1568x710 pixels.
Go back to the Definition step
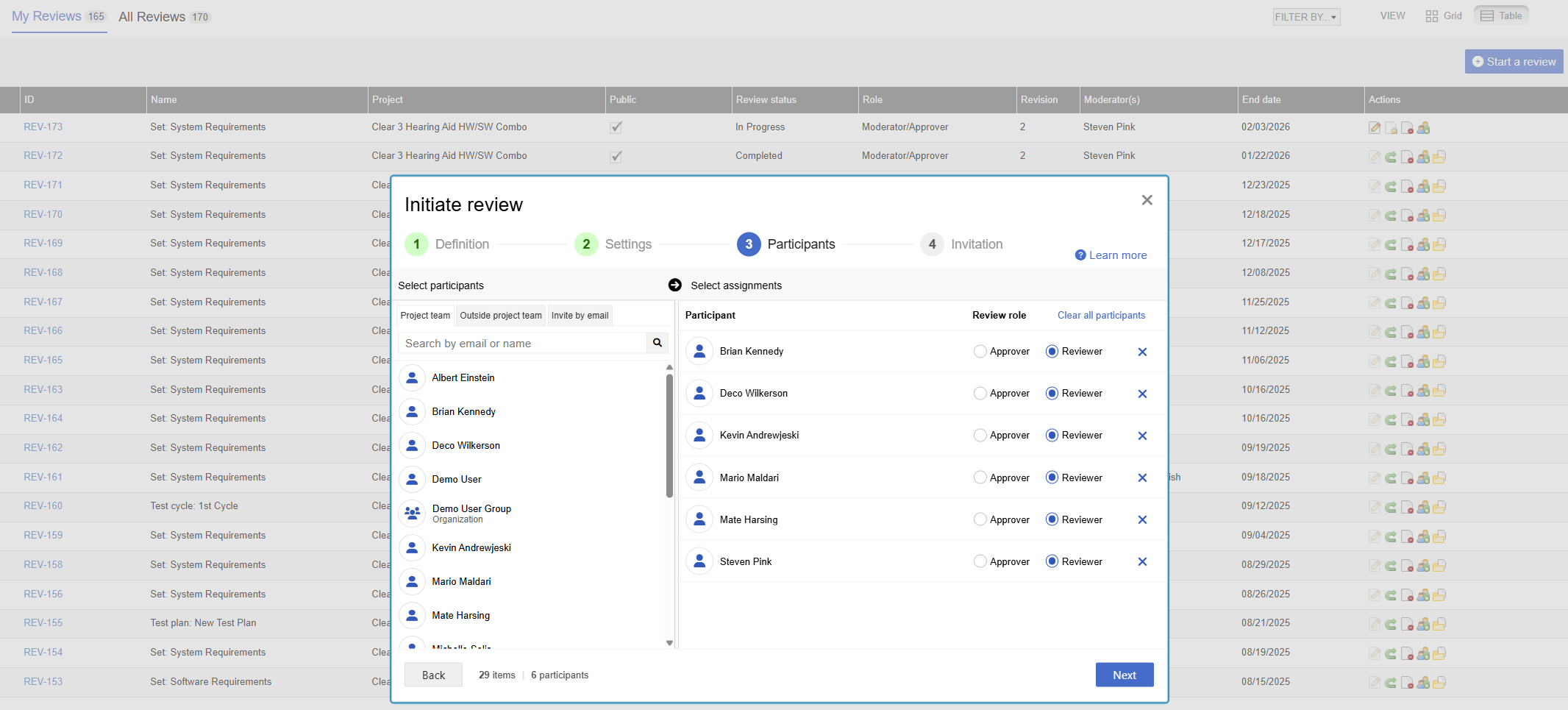point(447,244)
